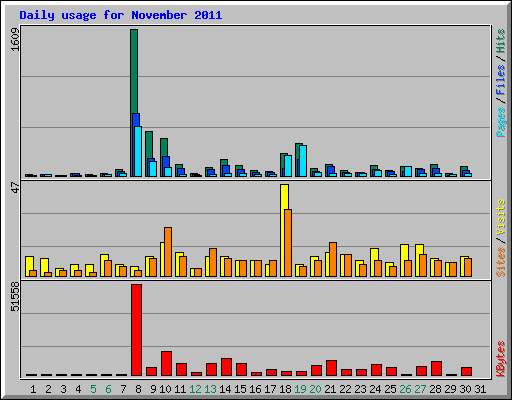512x400 pixels.
Task: Click the red KBytes bar for day 10
Action: coord(166,363)
